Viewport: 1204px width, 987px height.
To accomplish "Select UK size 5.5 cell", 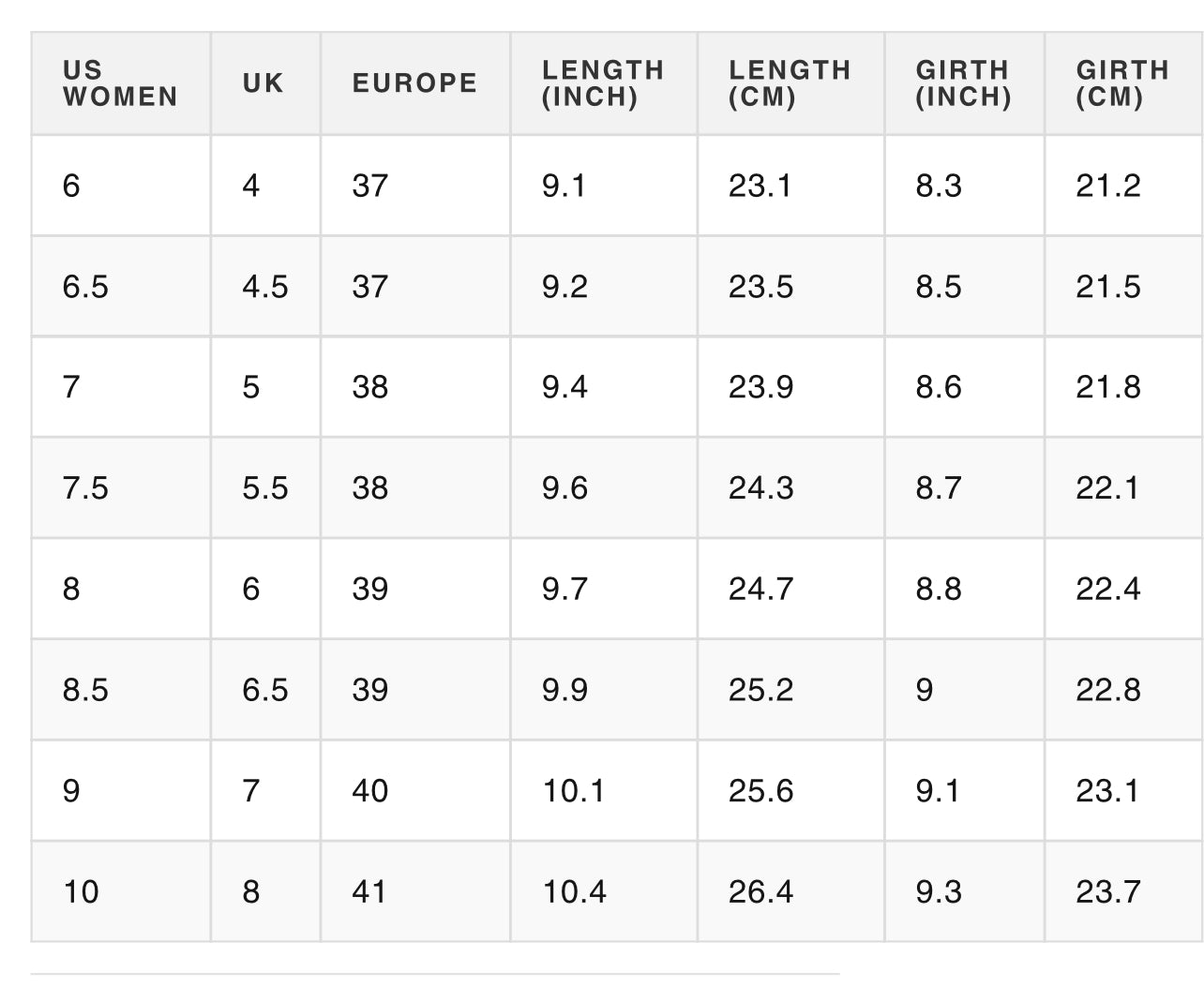I will tap(265, 487).
